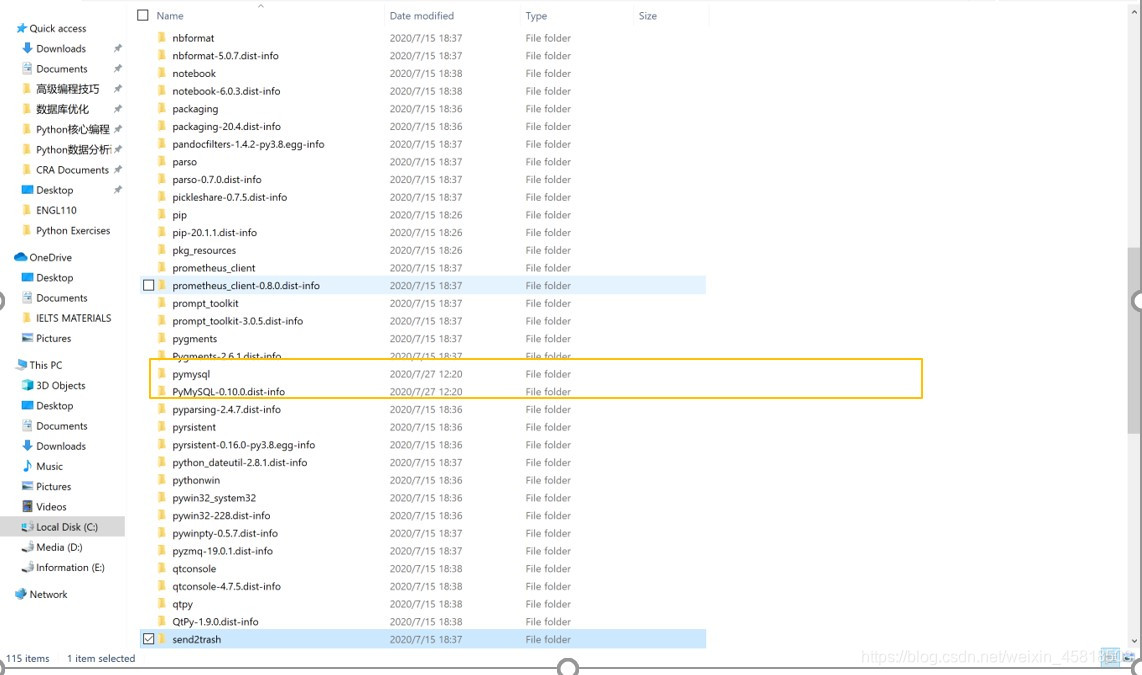Open the 高级编程技巧 folder in sidebar
The width and height of the screenshot is (1142, 675).
click(68, 89)
